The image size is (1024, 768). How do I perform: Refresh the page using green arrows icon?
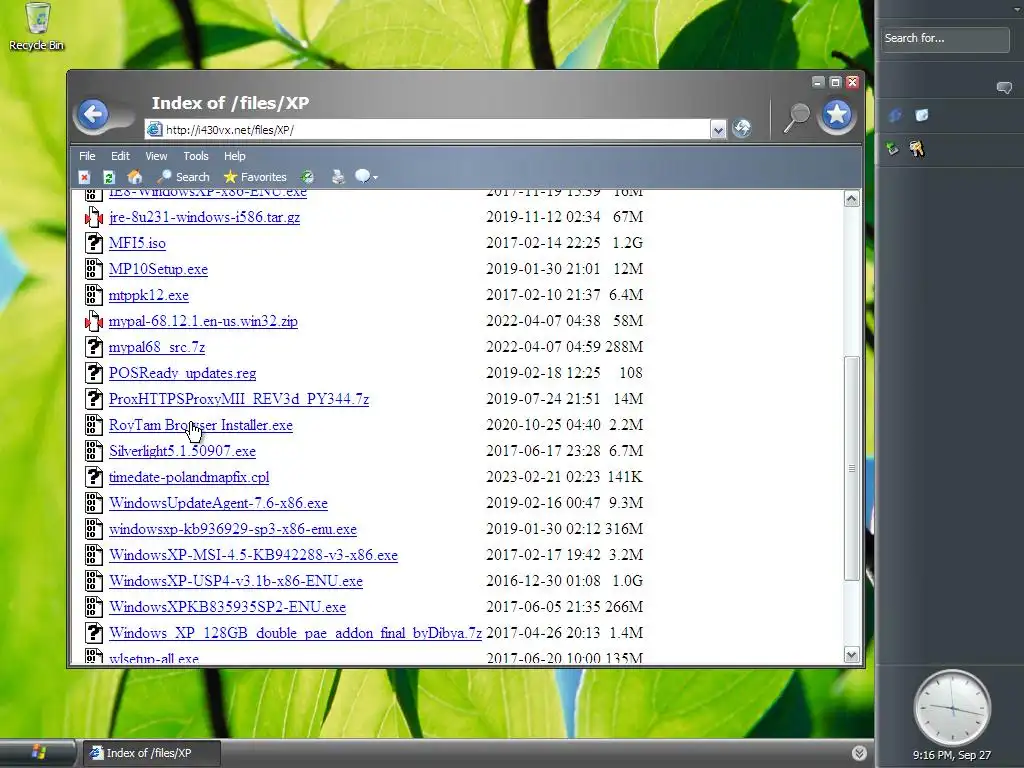click(x=109, y=177)
